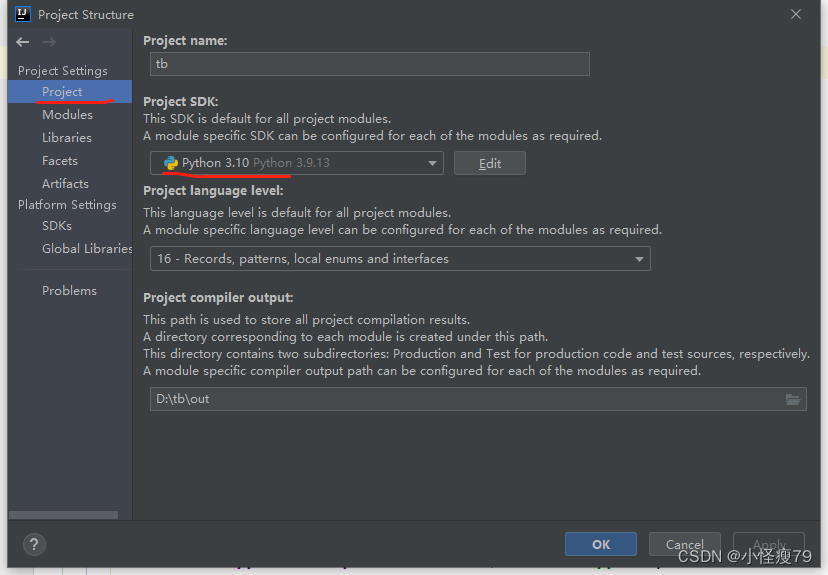Open SDKs under Platform Settings
This screenshot has height=575, width=828.
pos(57,226)
